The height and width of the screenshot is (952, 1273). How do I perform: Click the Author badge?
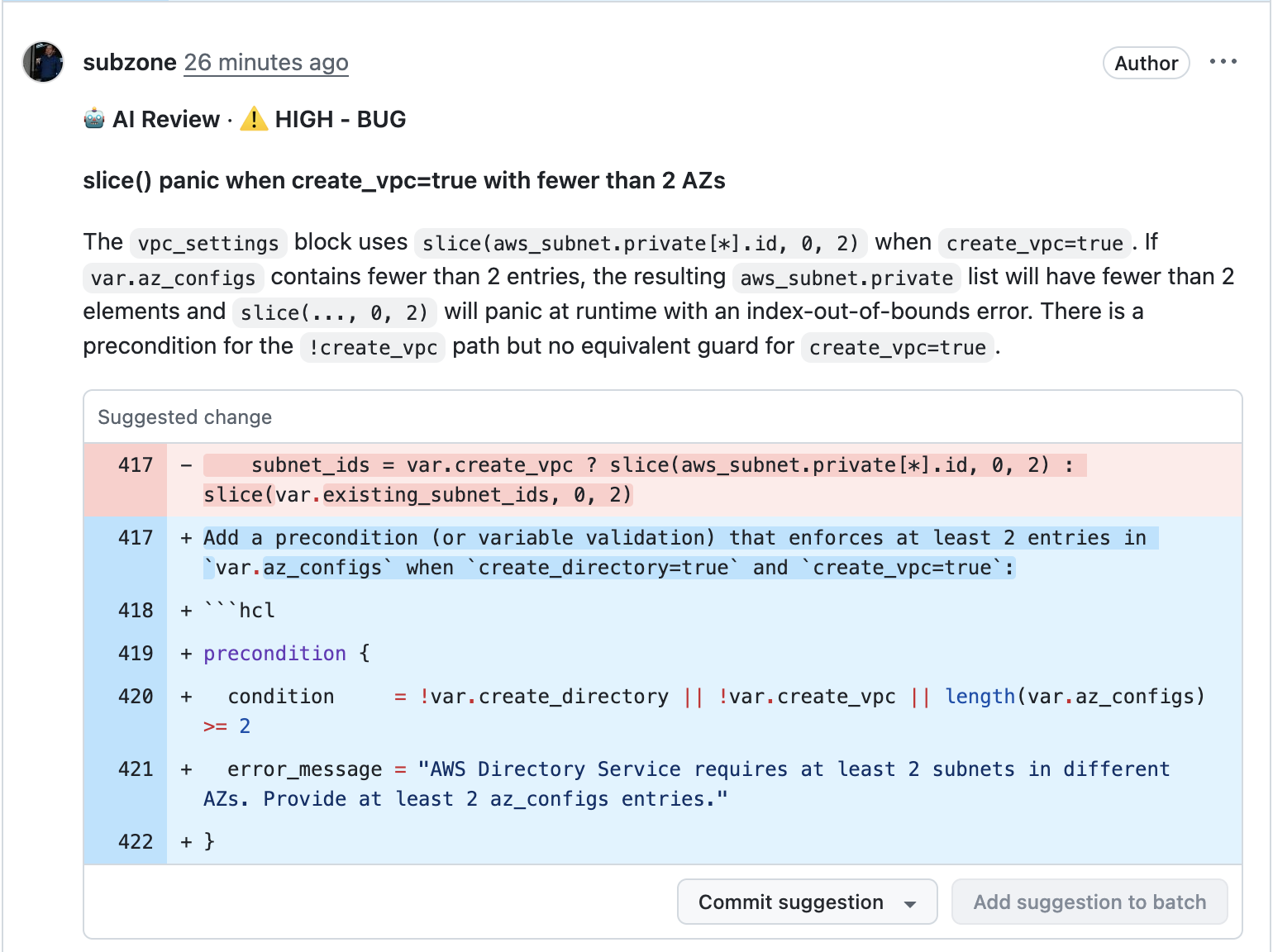[x=1146, y=63]
